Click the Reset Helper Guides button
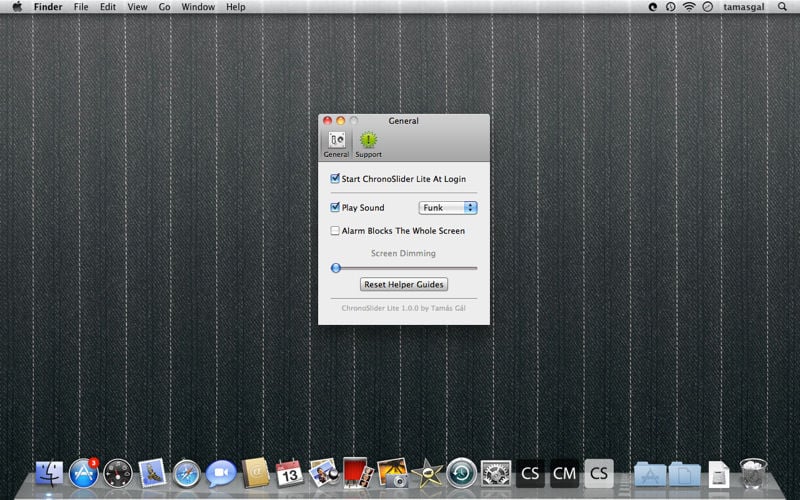The height and width of the screenshot is (500, 800). [x=404, y=284]
